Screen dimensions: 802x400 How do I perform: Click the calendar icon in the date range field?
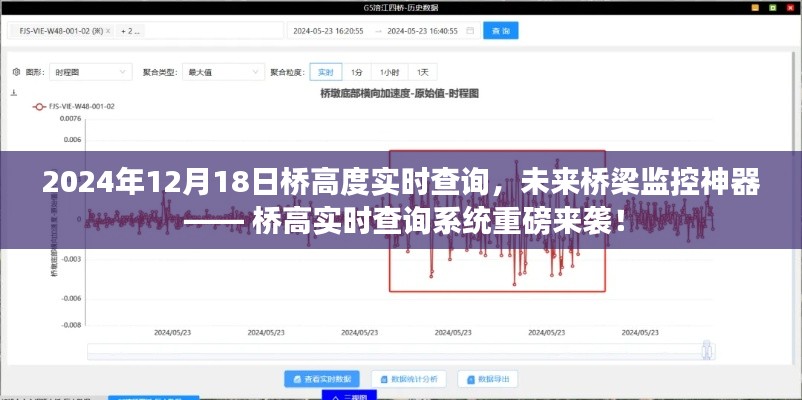(x=468, y=31)
